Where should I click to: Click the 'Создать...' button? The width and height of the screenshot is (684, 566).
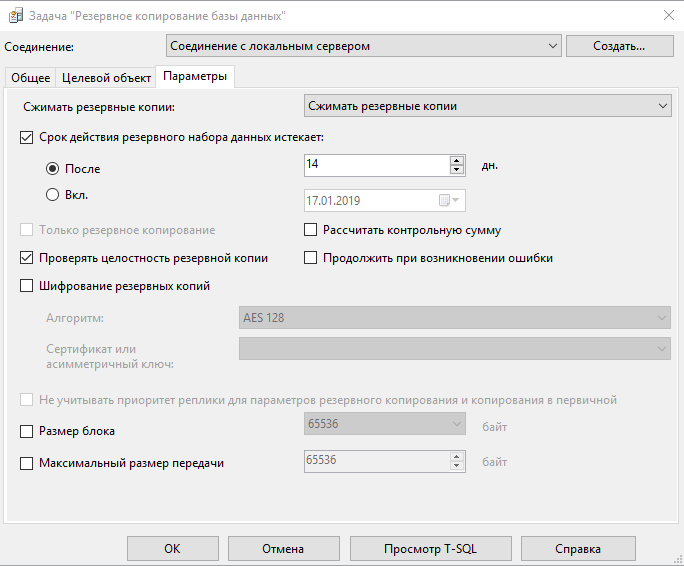619,46
